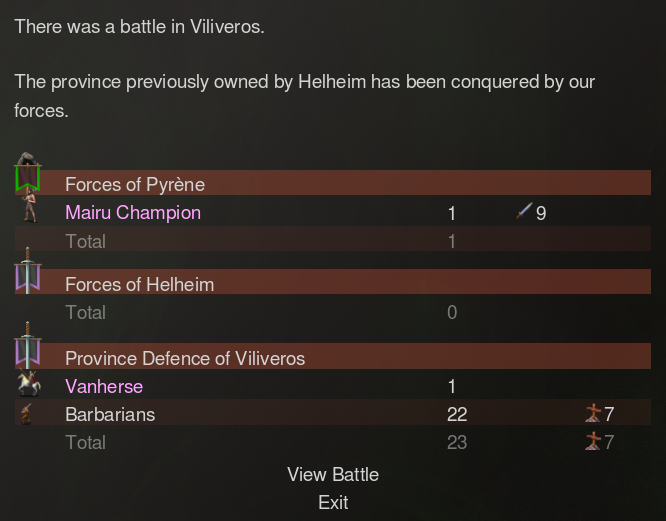Click the Viliveros province defence banner icon
Viewport: 666px width, 521px height.
pos(28,345)
